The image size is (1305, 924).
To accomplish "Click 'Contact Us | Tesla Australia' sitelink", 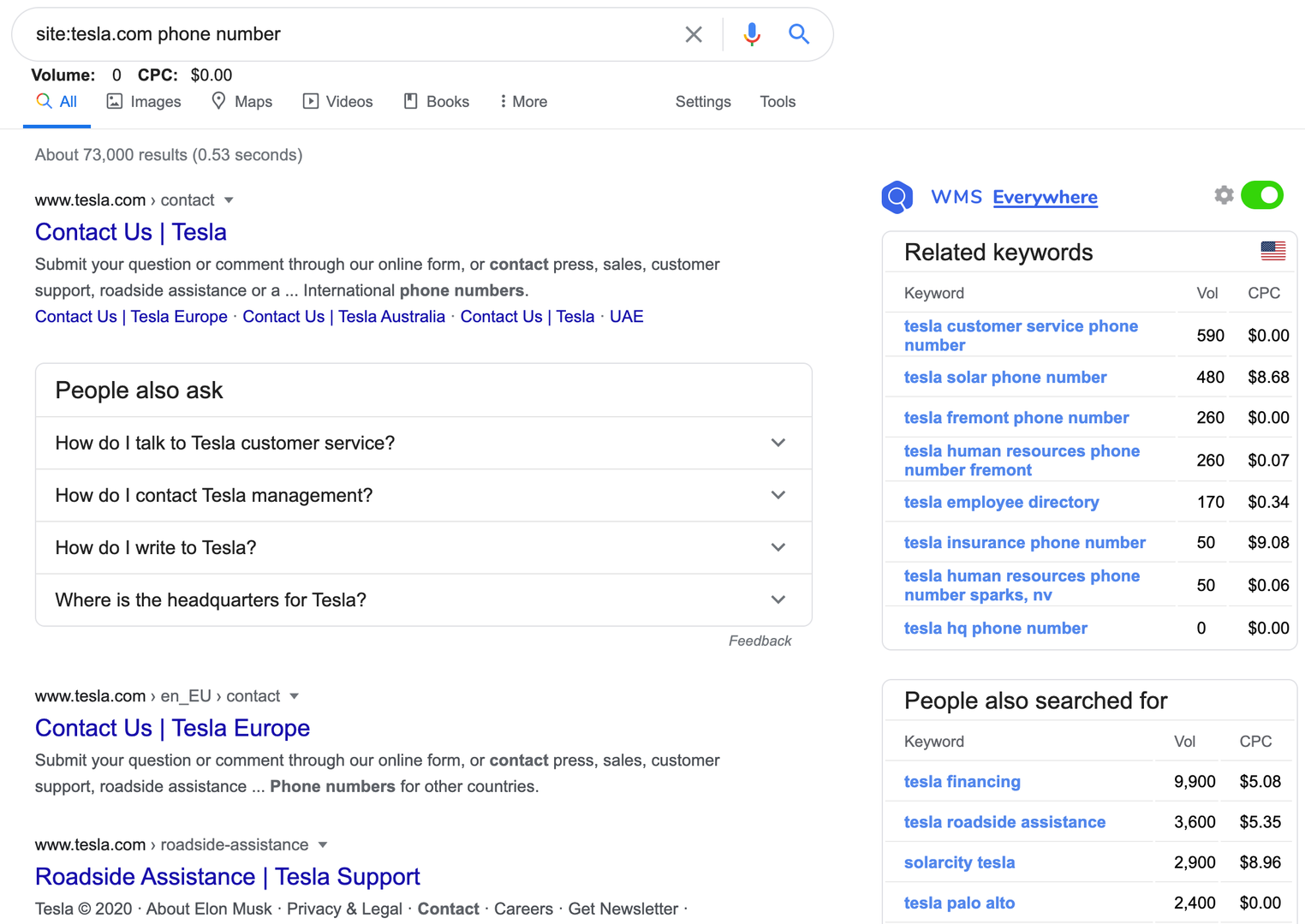I will click(x=343, y=317).
